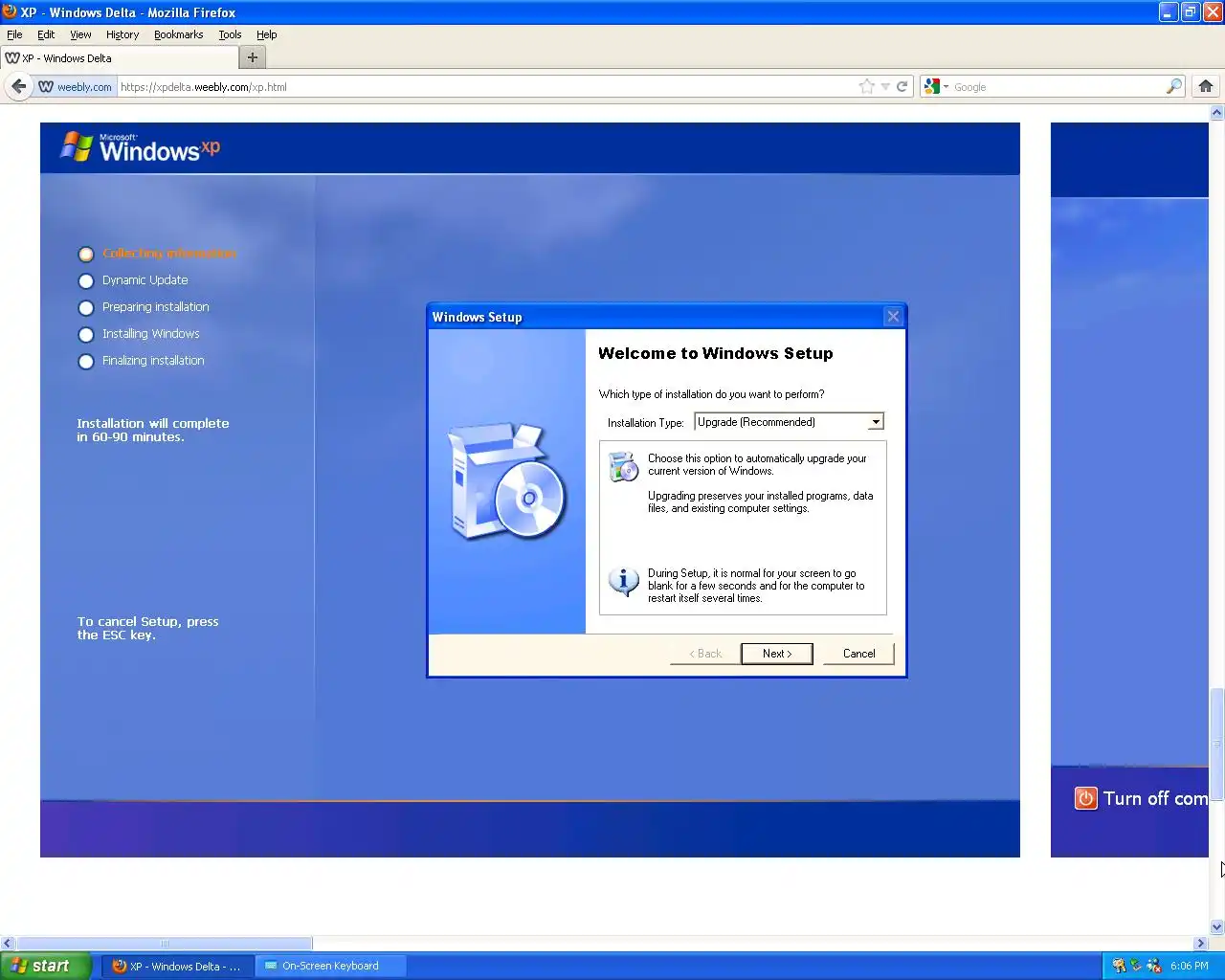Viewport: 1225px width, 980px height.
Task: Click the 'Welcome to Windows Setup' heading
Action: (716, 353)
